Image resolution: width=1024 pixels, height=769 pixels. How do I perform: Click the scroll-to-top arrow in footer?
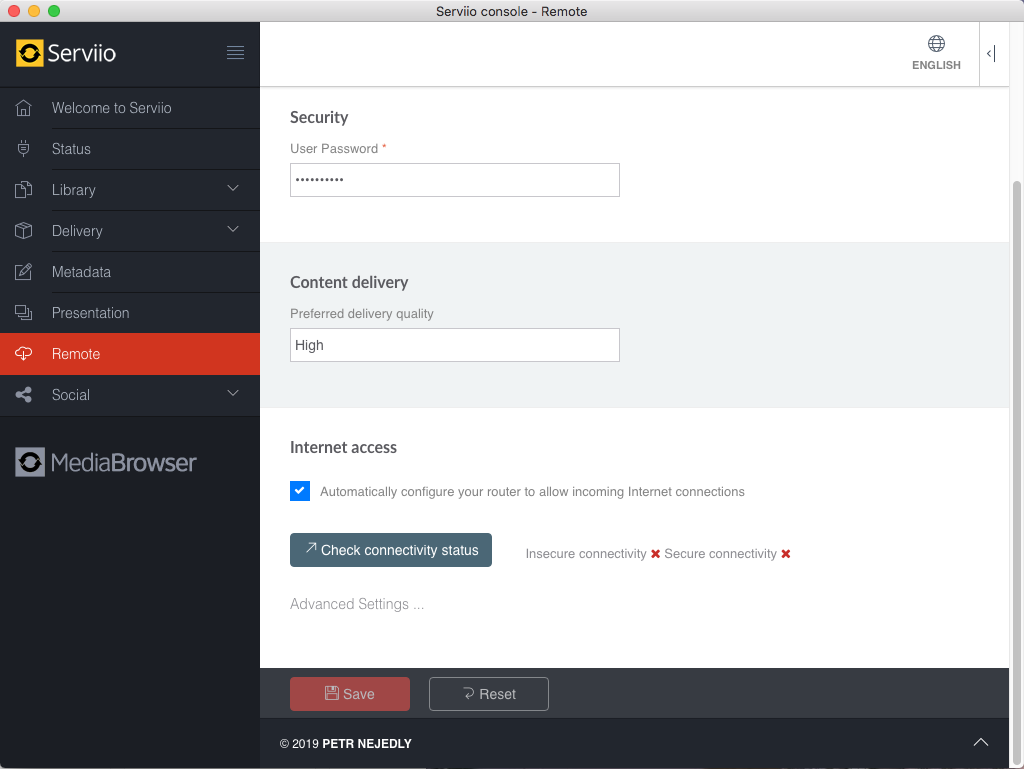coord(981,742)
